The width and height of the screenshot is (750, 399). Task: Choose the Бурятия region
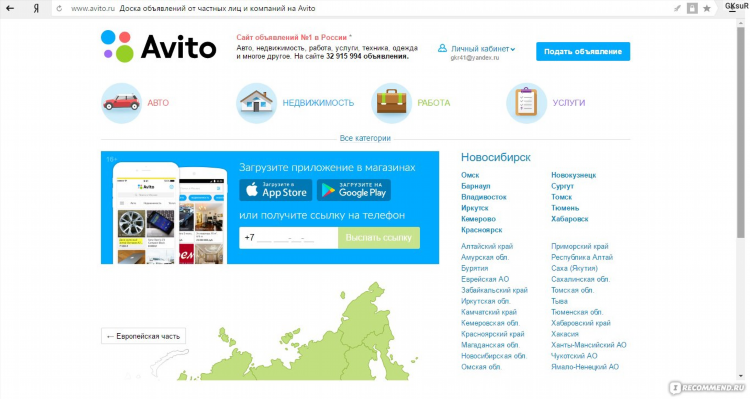[474, 268]
